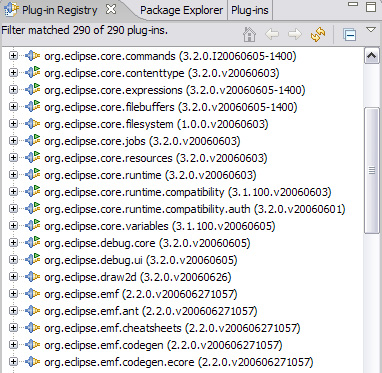
Task: Refresh the plug-in registry list
Action: pyautogui.click(x=318, y=34)
